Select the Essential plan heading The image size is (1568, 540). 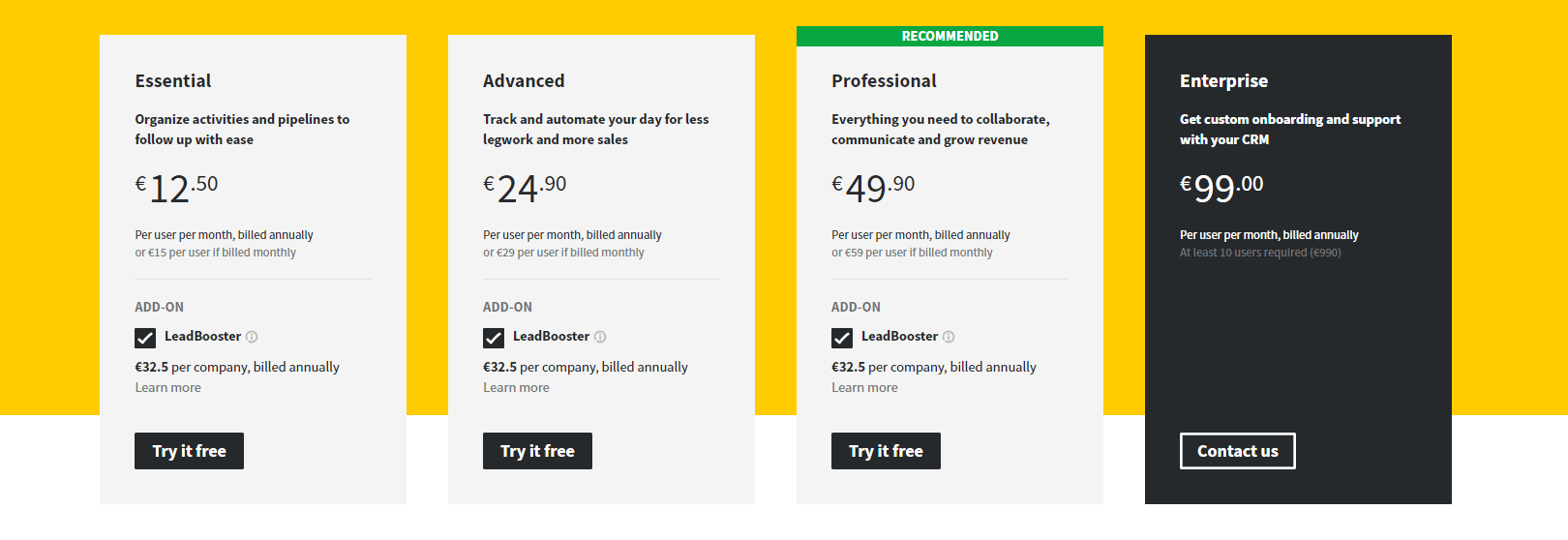click(173, 81)
